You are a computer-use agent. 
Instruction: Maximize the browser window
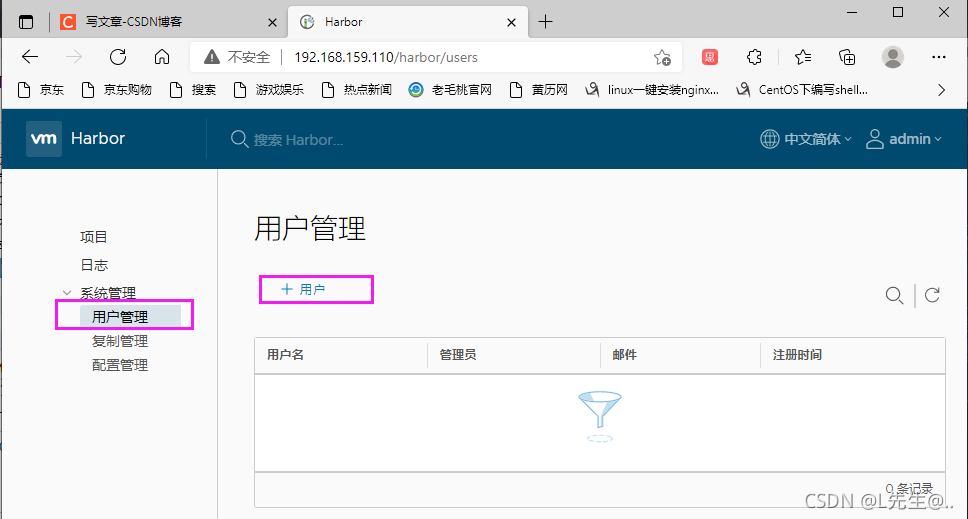[x=898, y=12]
